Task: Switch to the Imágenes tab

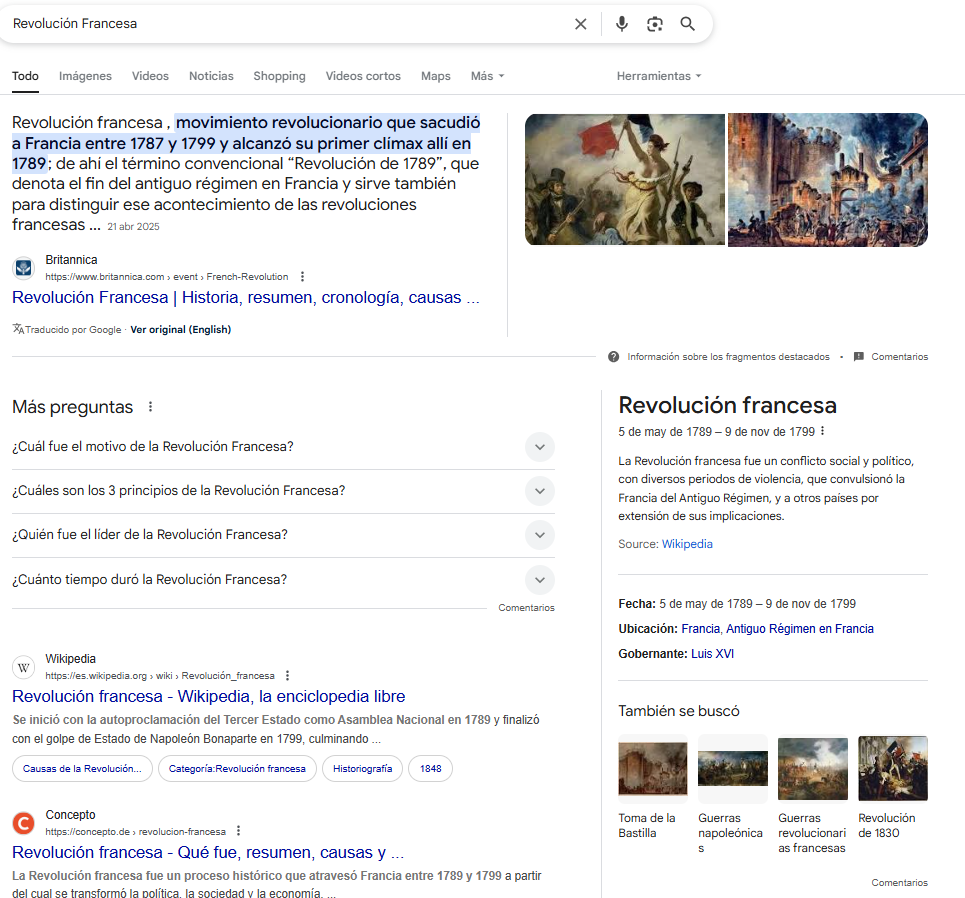Action: click(85, 76)
